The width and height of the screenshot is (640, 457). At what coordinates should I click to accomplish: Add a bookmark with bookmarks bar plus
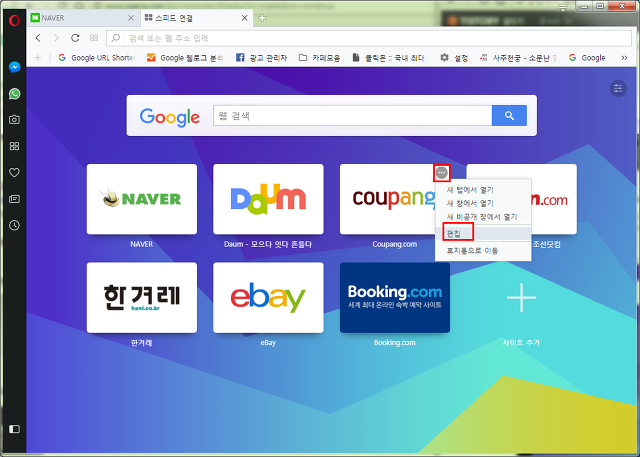tap(38, 58)
